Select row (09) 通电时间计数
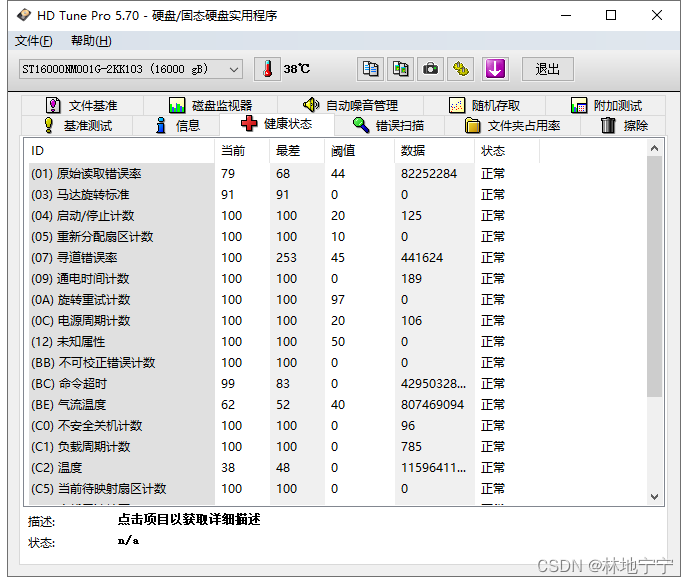 pos(284,279)
